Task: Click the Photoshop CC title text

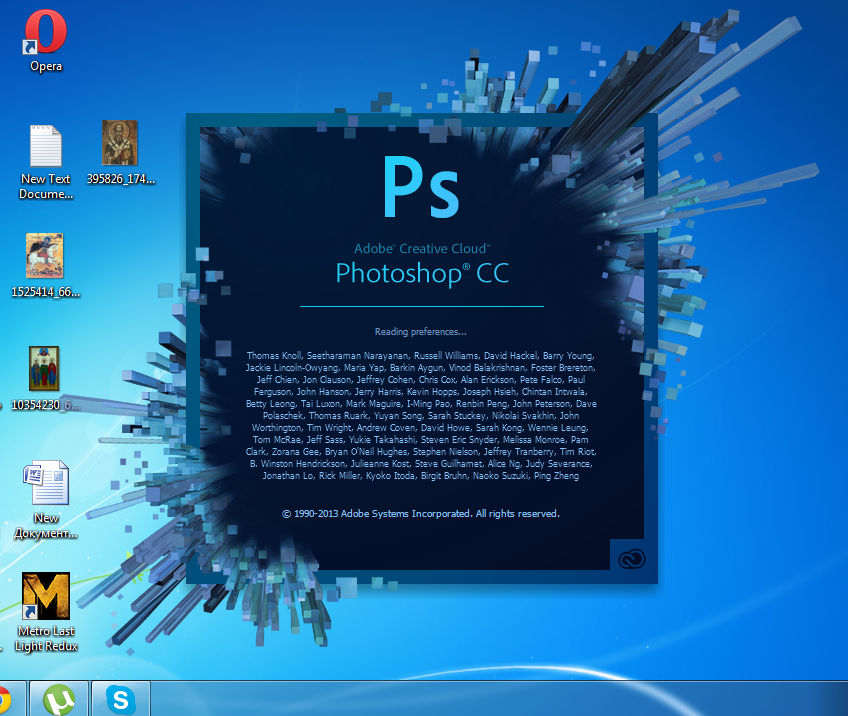Action: 421,272
